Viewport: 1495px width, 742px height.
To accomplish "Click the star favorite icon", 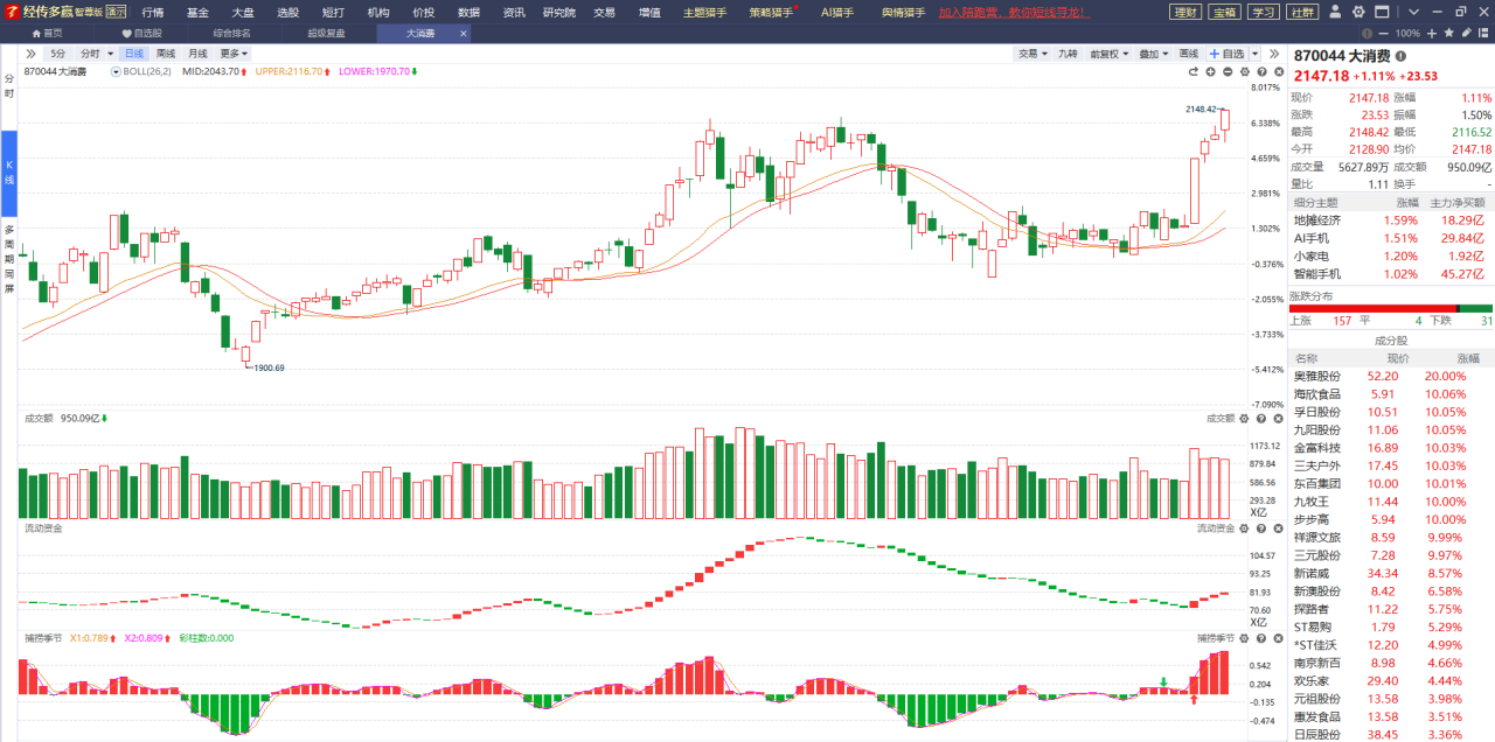I will pyautogui.click(x=1449, y=33).
